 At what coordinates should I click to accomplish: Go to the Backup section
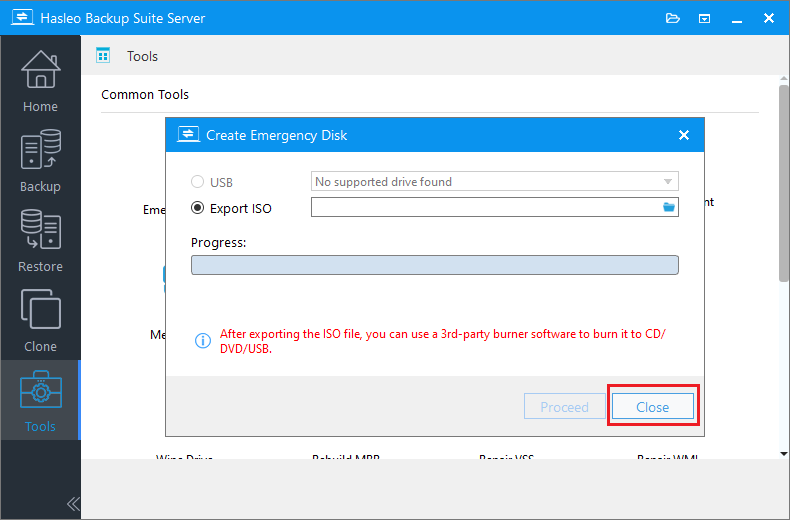point(40,159)
